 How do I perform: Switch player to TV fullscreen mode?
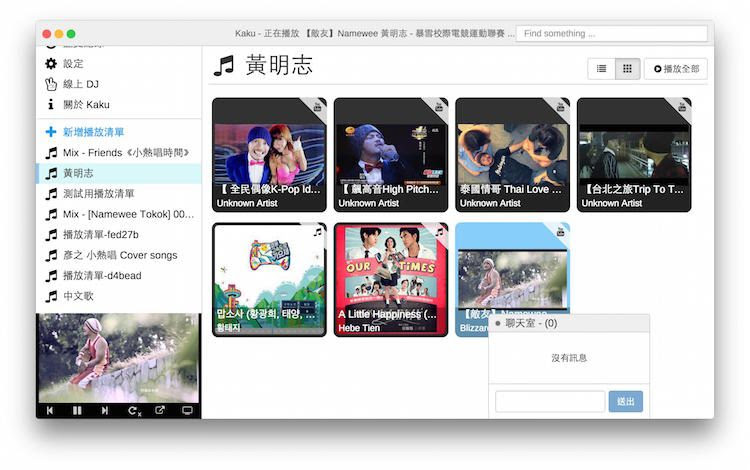tap(187, 410)
